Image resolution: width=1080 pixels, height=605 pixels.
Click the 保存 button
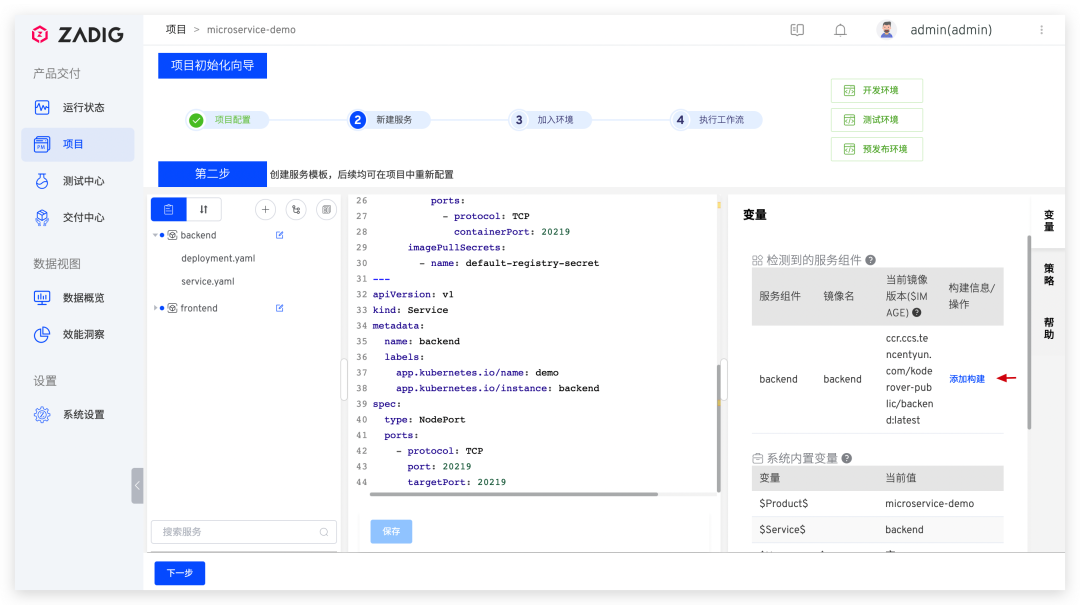click(391, 531)
